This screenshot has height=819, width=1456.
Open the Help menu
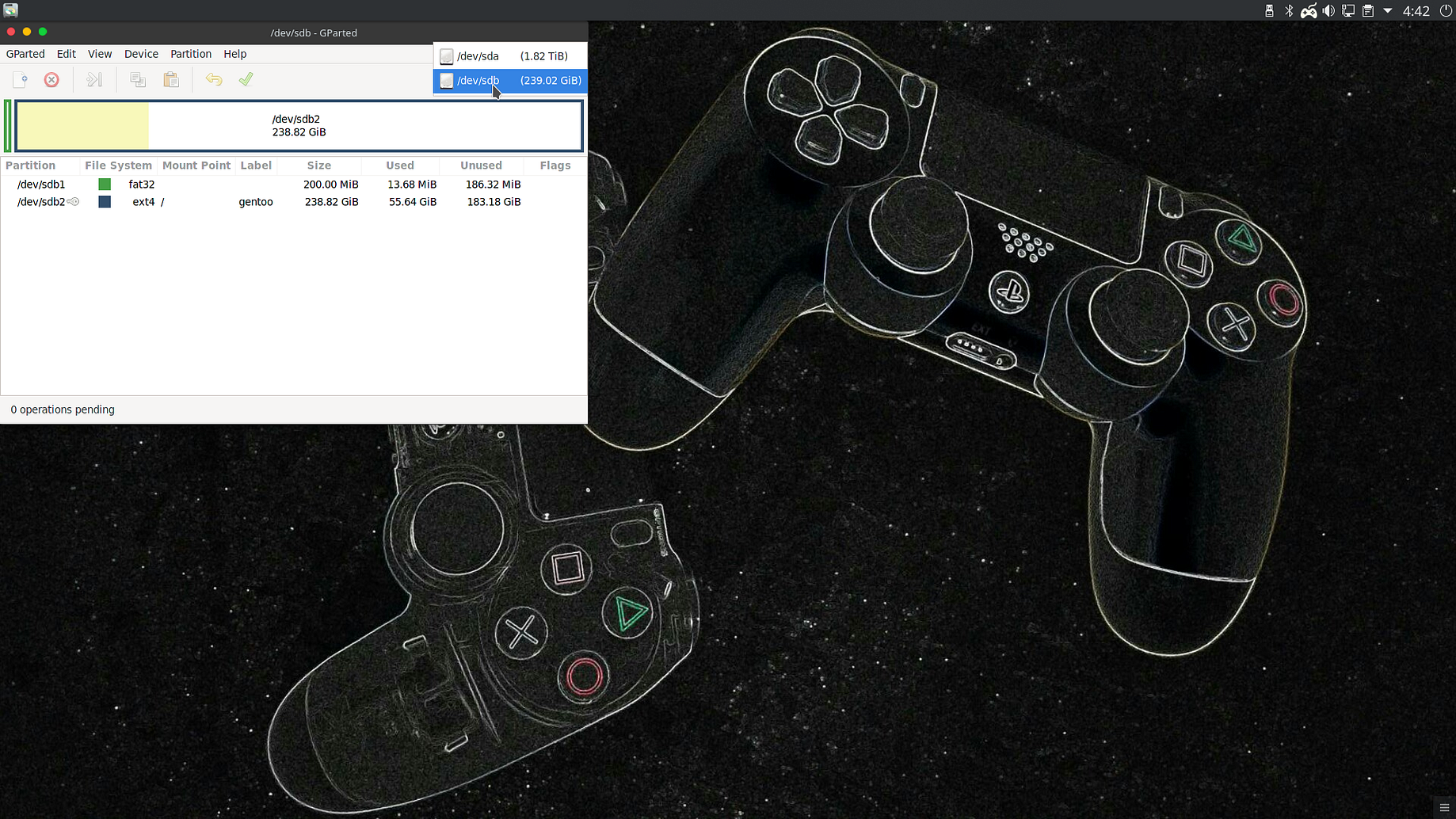[x=235, y=54]
